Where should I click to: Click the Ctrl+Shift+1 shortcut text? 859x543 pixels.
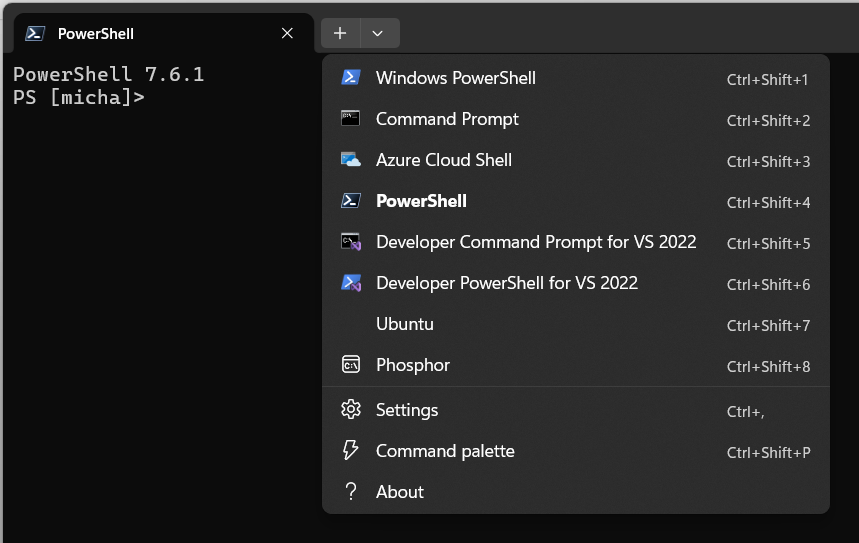pyautogui.click(x=768, y=79)
